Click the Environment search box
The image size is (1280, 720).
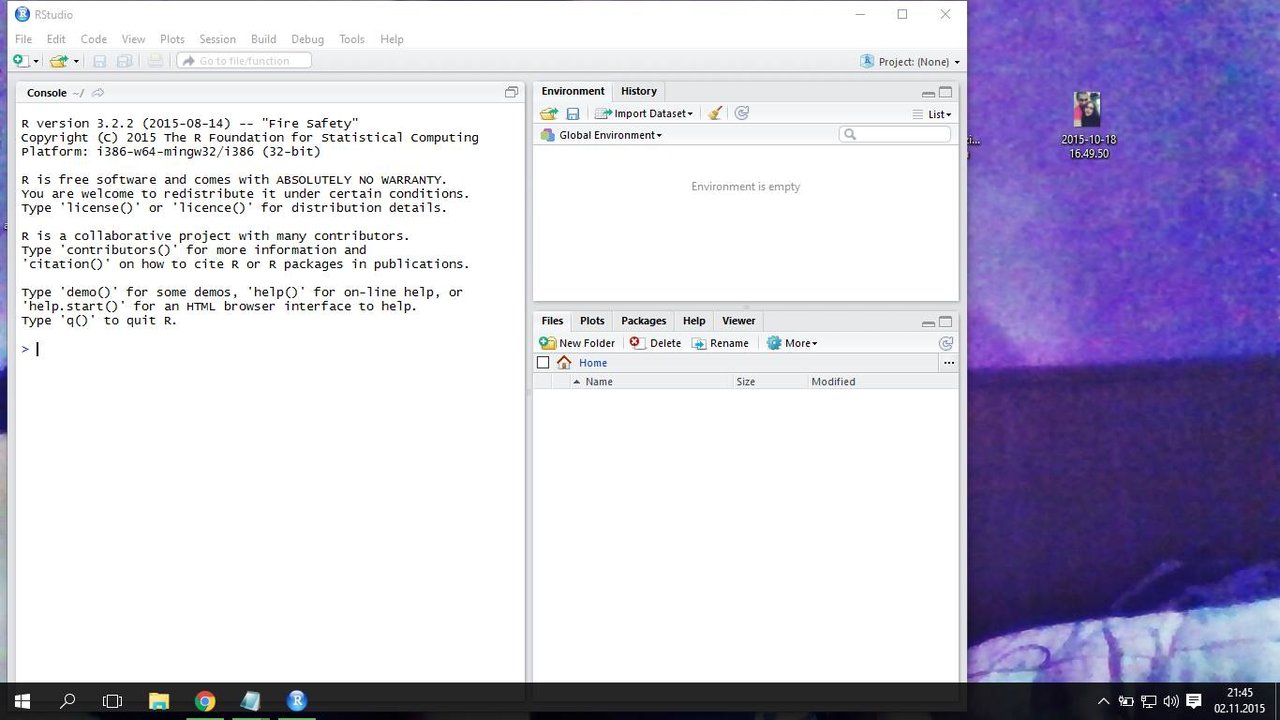coord(895,134)
